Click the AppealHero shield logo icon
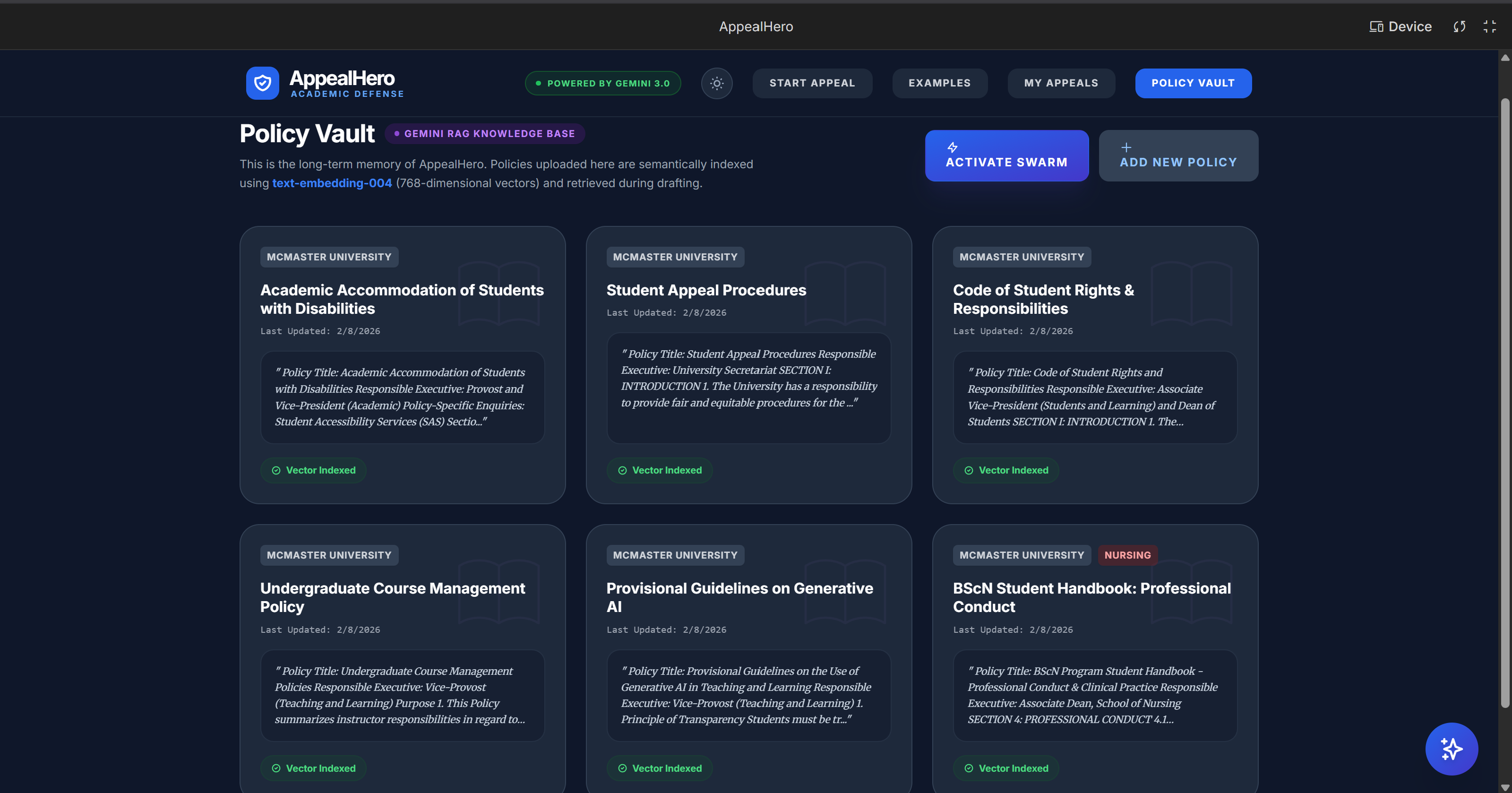This screenshot has height=793, width=1512. pos(262,83)
